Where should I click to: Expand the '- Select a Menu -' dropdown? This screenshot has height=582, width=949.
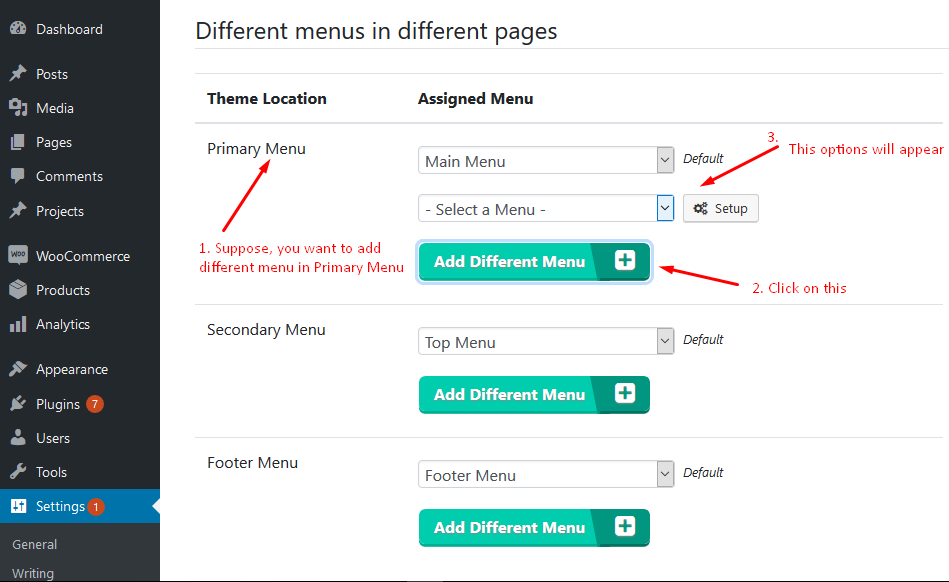click(545, 208)
